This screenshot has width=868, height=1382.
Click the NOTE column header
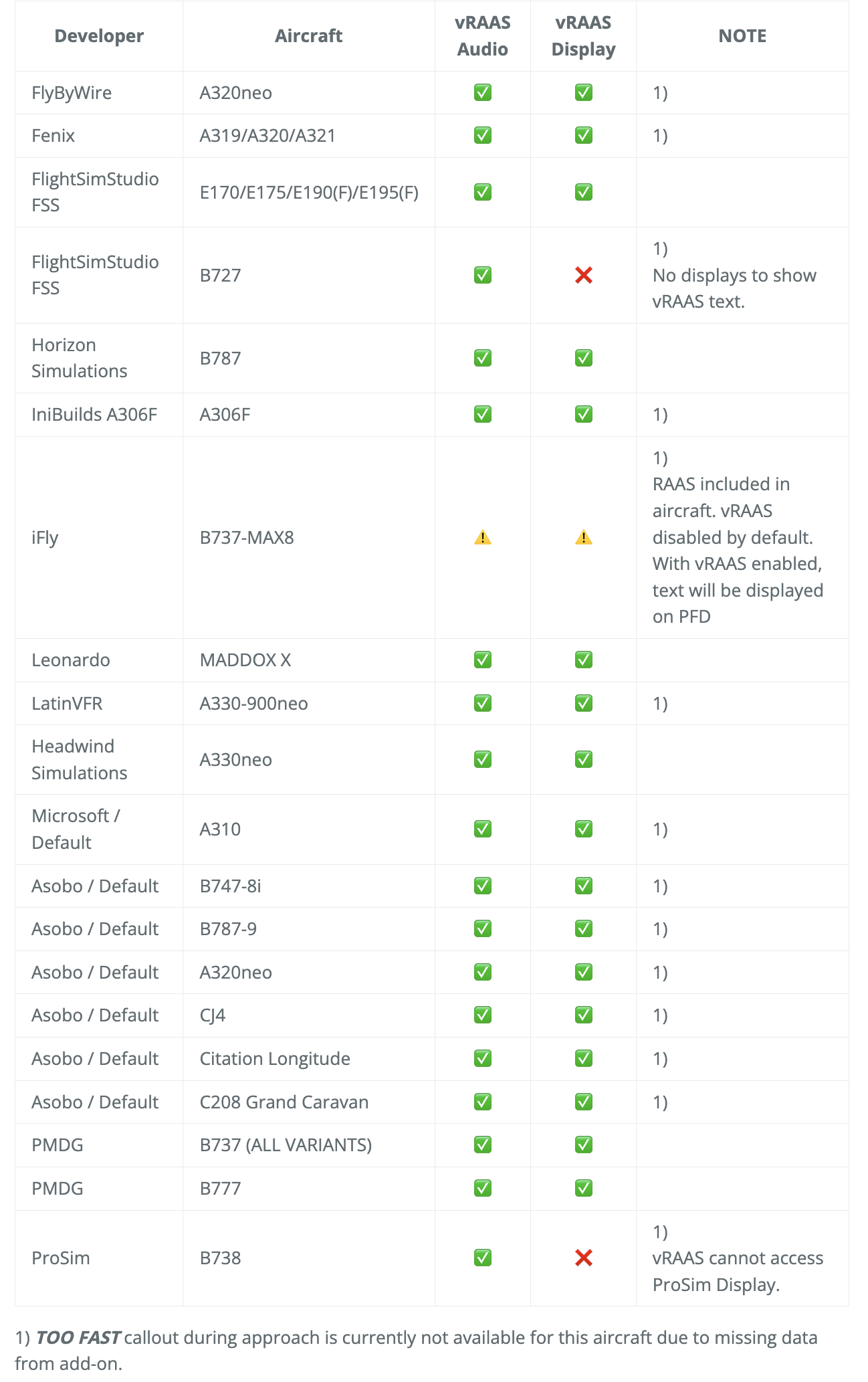click(x=742, y=36)
